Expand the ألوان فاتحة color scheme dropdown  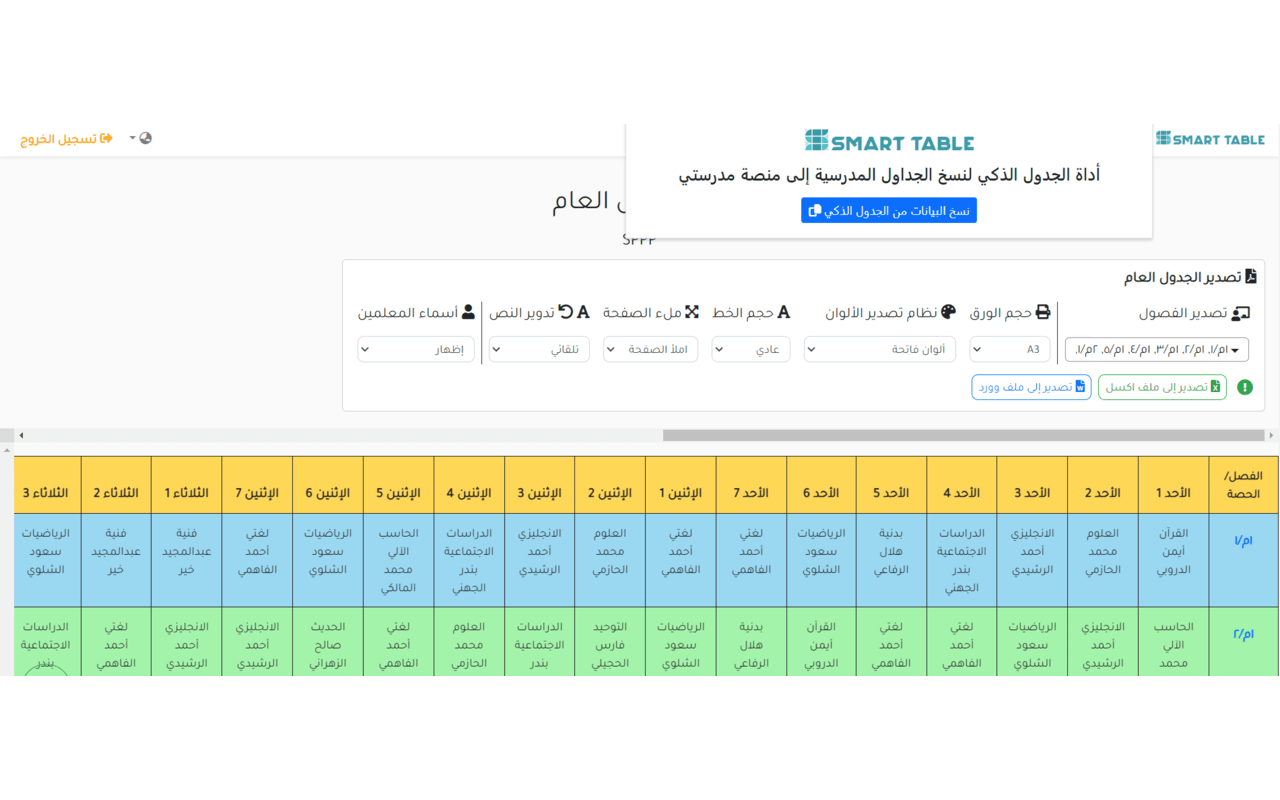[x=879, y=349]
